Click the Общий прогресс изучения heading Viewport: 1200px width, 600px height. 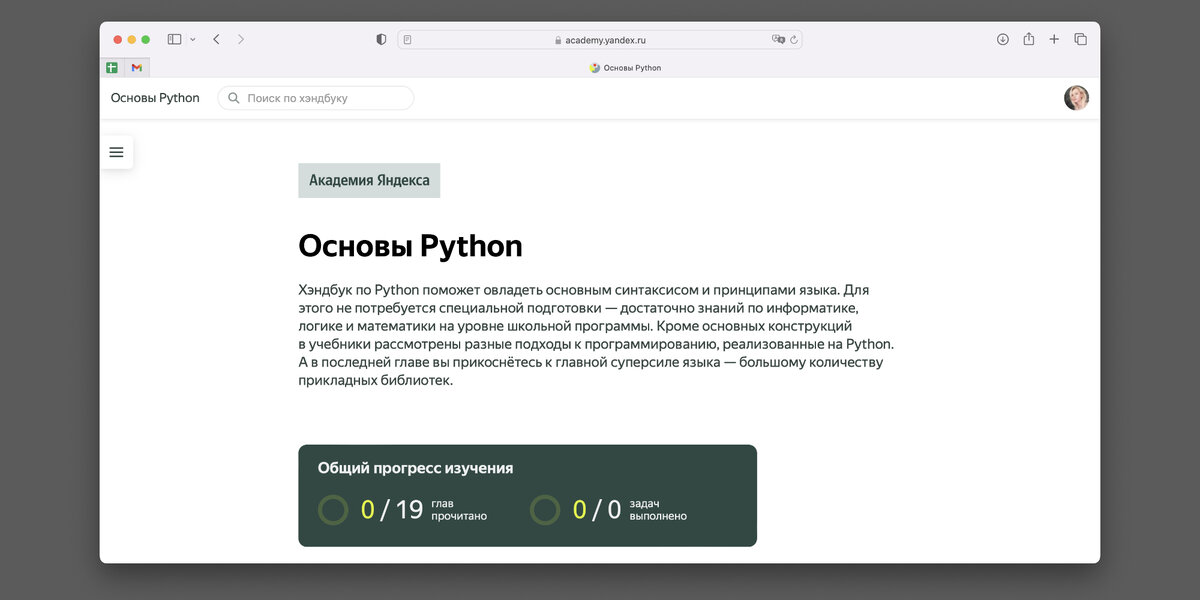coord(415,467)
